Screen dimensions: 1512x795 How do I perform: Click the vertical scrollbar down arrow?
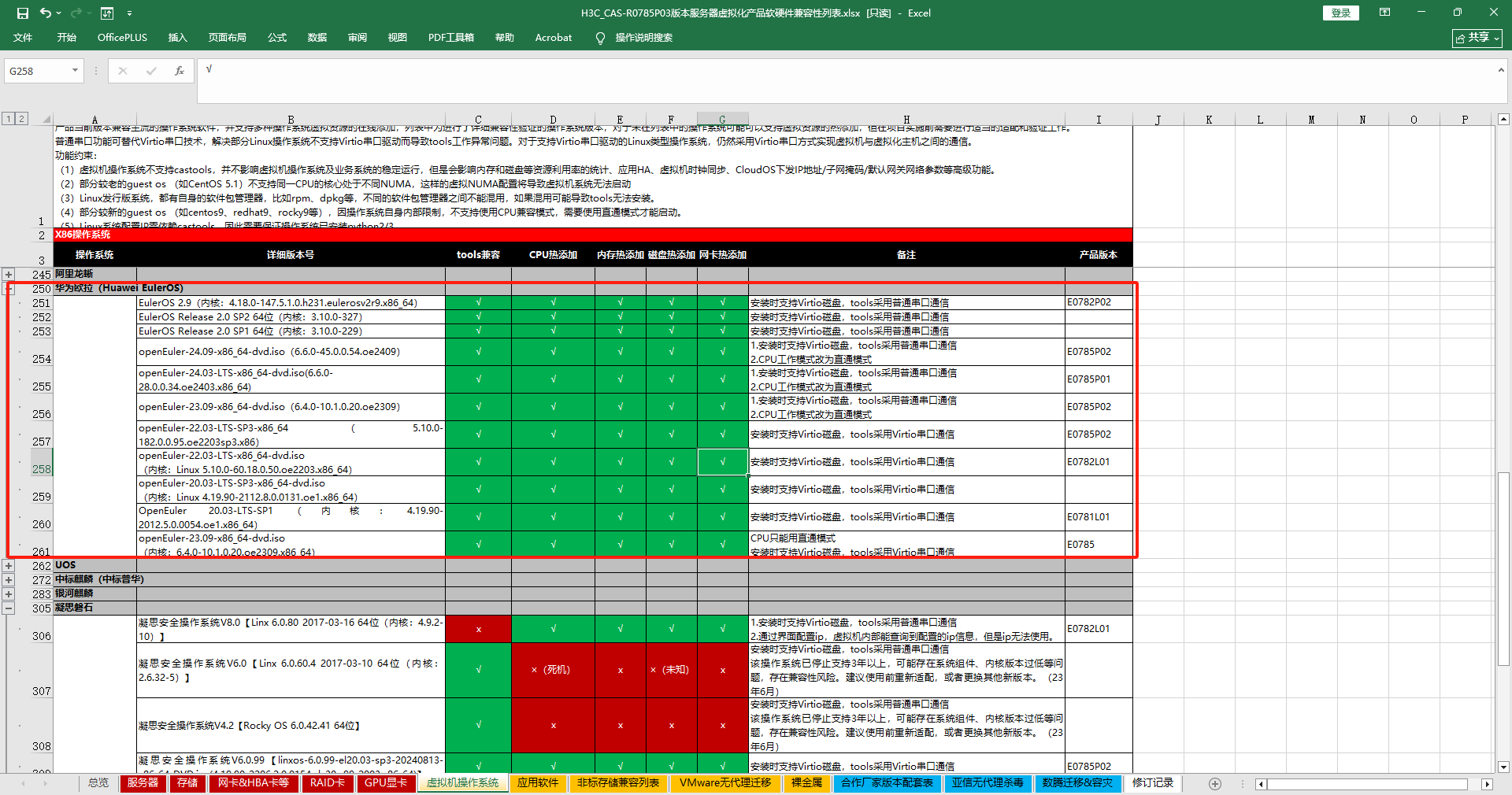click(x=1503, y=767)
